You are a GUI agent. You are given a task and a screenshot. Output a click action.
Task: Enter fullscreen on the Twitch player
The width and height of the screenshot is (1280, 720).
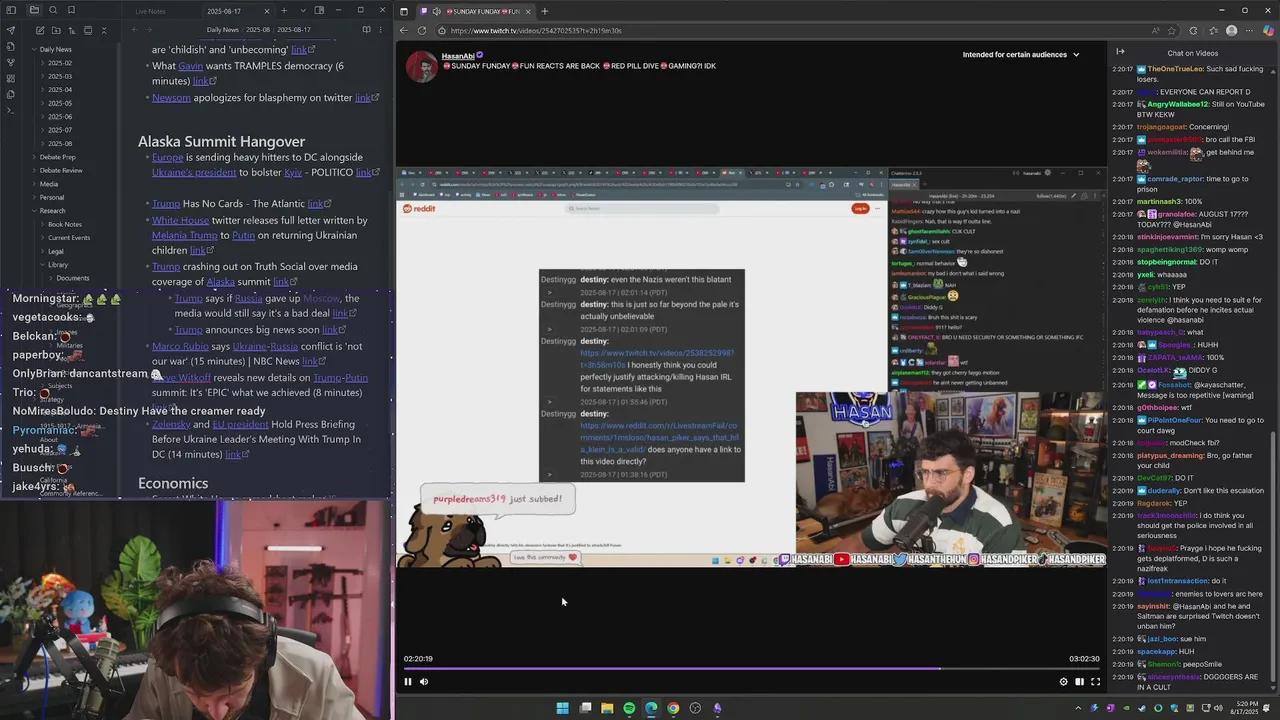click(1095, 682)
